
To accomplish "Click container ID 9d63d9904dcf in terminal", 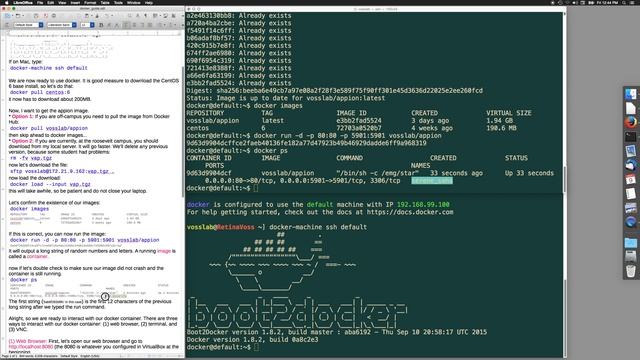I will (x=209, y=173).
